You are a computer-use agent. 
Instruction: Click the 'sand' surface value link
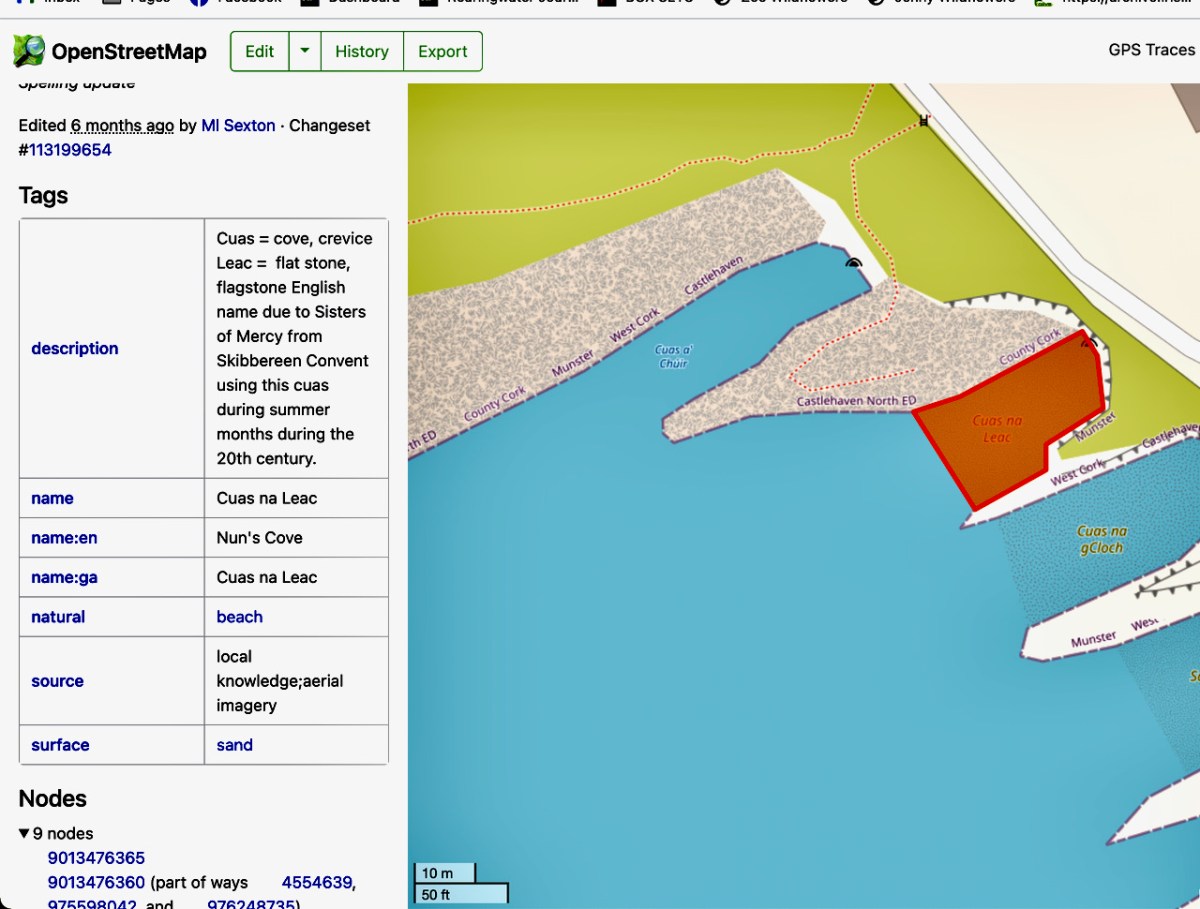click(234, 745)
